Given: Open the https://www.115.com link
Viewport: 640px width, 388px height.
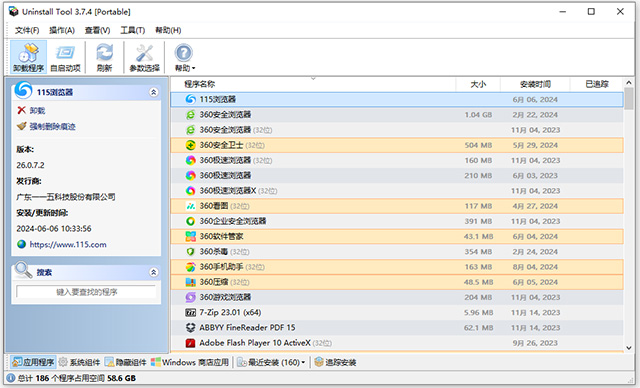Looking at the screenshot, I should pyautogui.click(x=68, y=244).
